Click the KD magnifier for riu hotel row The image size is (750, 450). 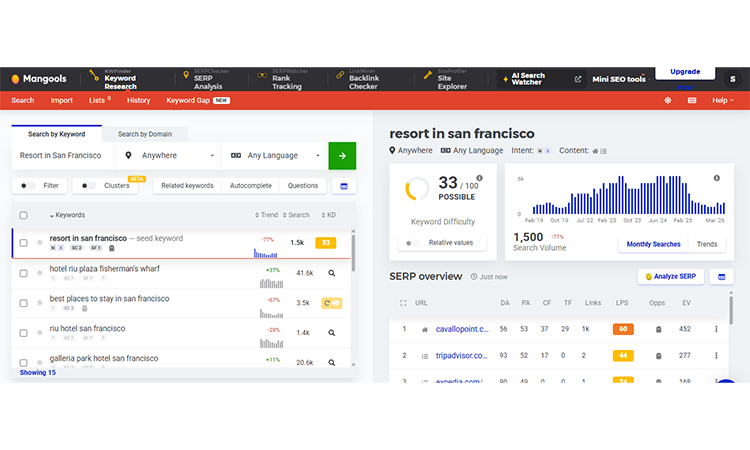point(331,333)
